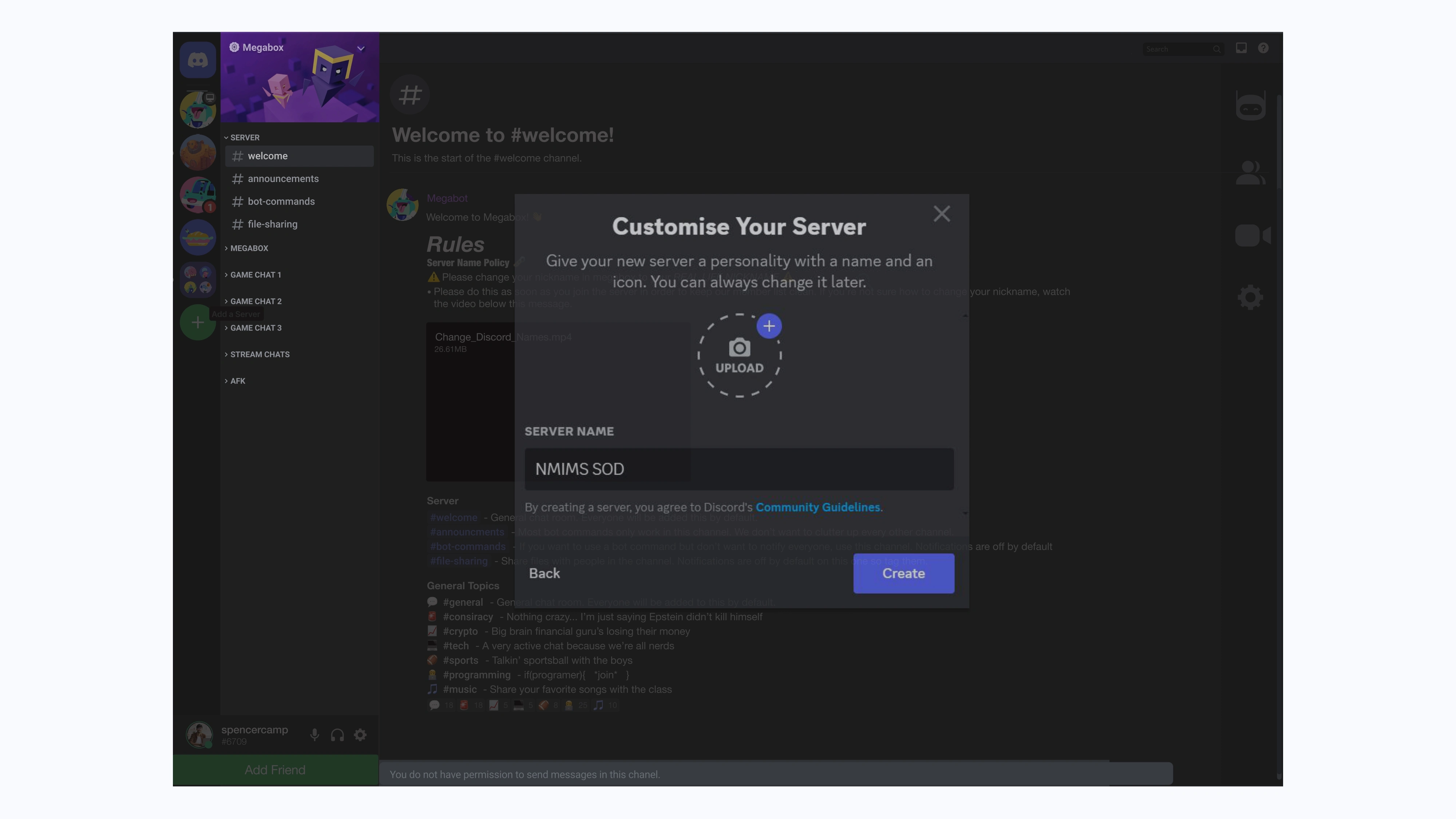Click the large members list icon
The width and height of the screenshot is (1456, 819).
pos(1250,173)
